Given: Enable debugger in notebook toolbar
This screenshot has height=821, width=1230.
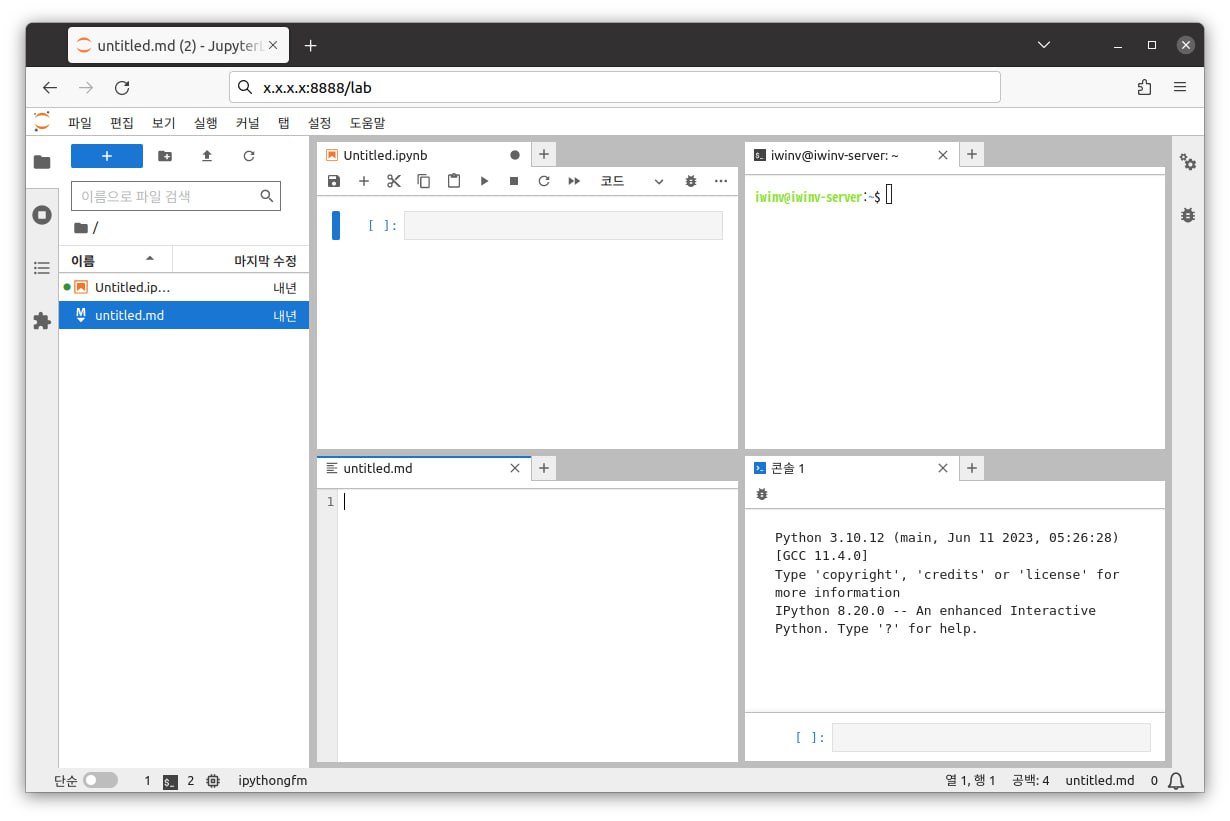Looking at the screenshot, I should (690, 181).
